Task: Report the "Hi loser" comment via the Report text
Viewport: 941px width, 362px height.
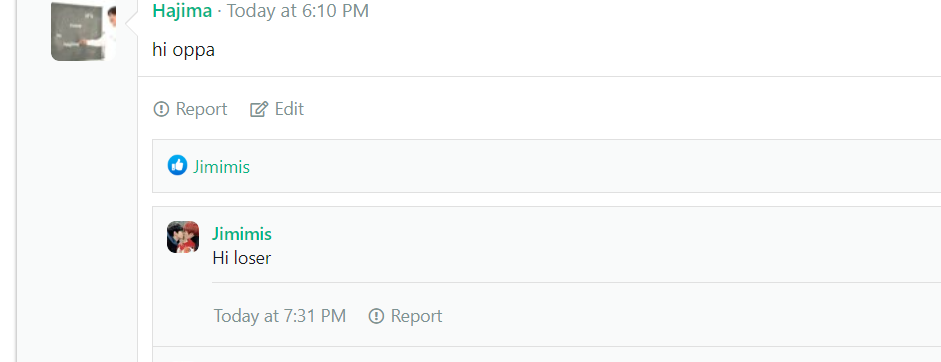Action: click(416, 316)
